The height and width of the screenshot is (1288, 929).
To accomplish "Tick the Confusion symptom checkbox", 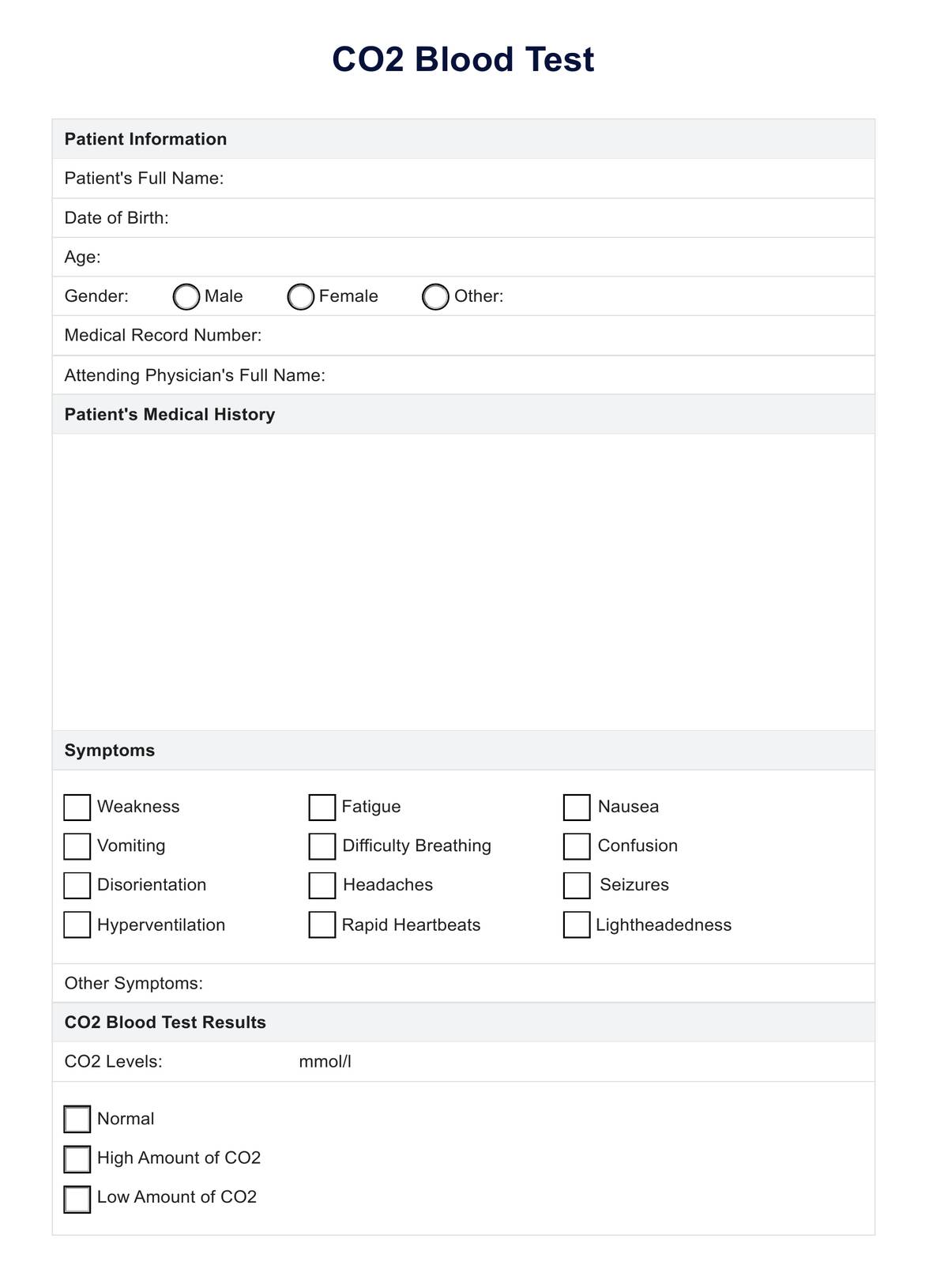I will [x=577, y=846].
